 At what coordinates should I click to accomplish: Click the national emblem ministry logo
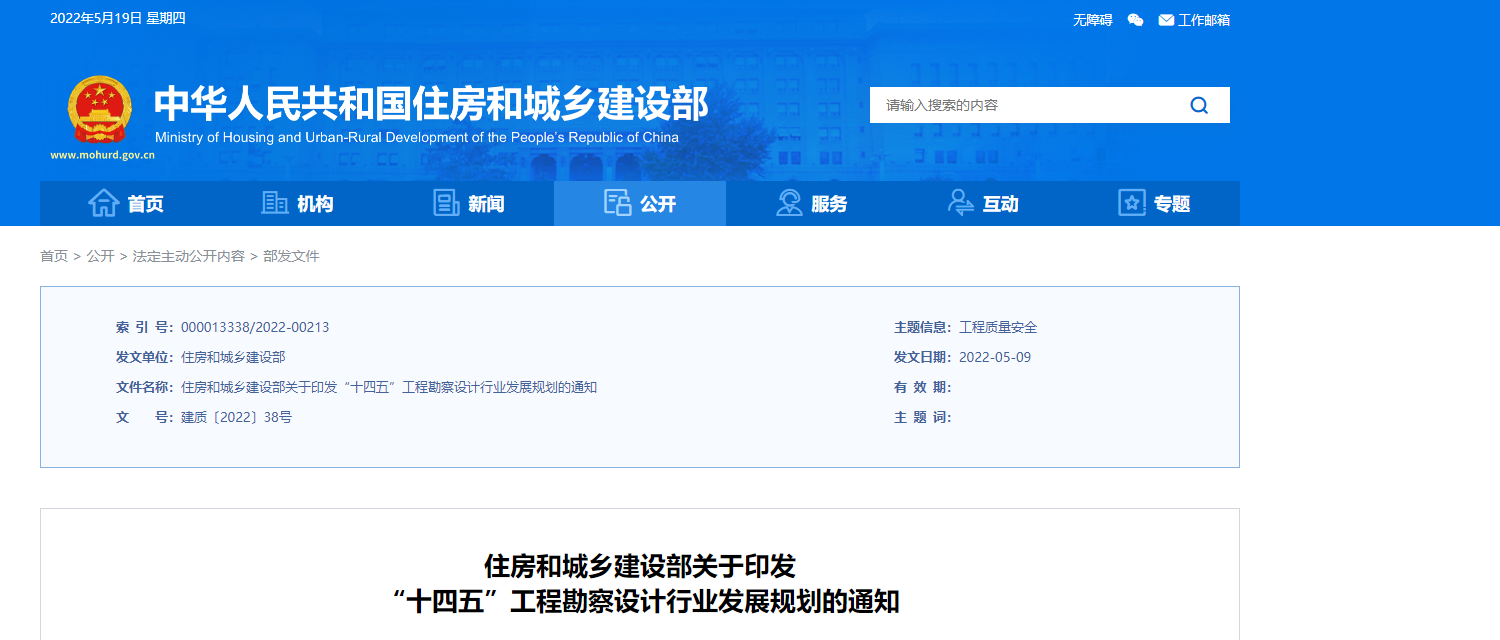(x=98, y=108)
